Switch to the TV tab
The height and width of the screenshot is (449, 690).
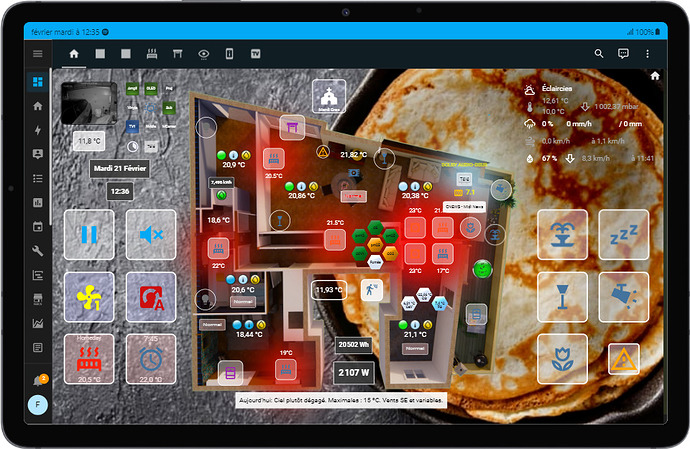[256, 53]
